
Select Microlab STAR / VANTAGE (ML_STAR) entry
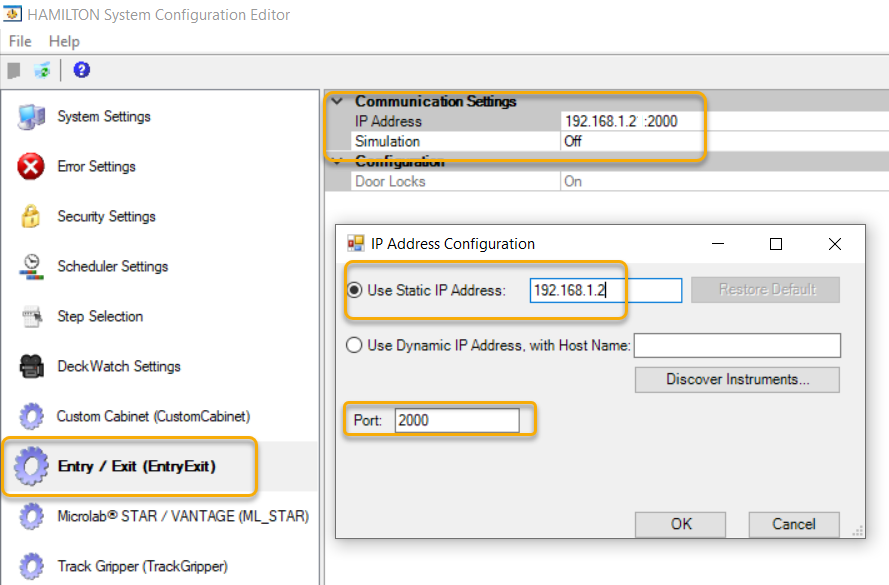[183, 516]
